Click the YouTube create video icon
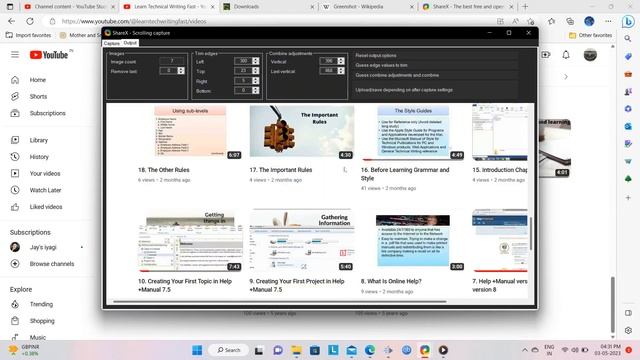This screenshot has height=360, width=640. pyautogui.click(x=546, y=54)
